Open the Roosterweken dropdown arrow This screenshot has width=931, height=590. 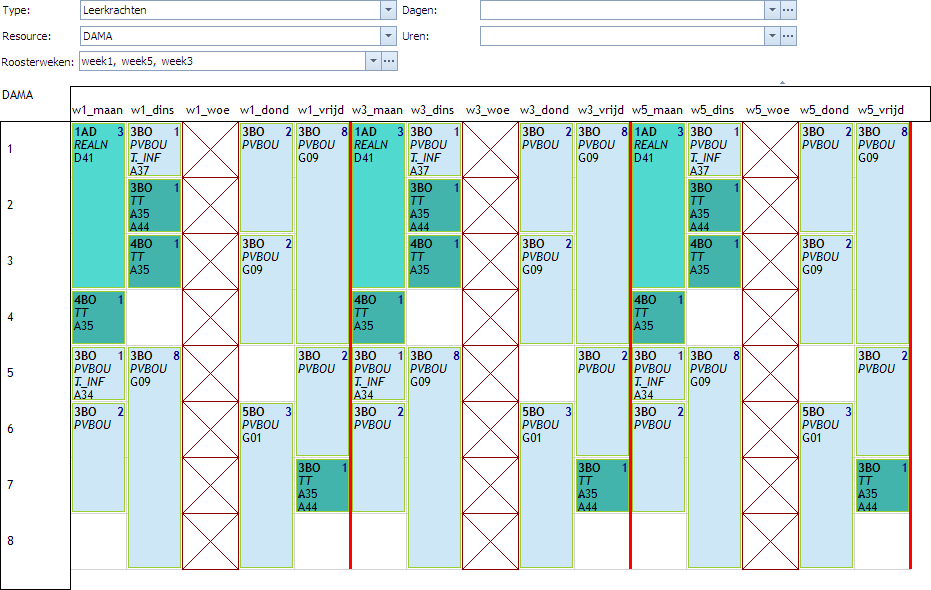[373, 61]
